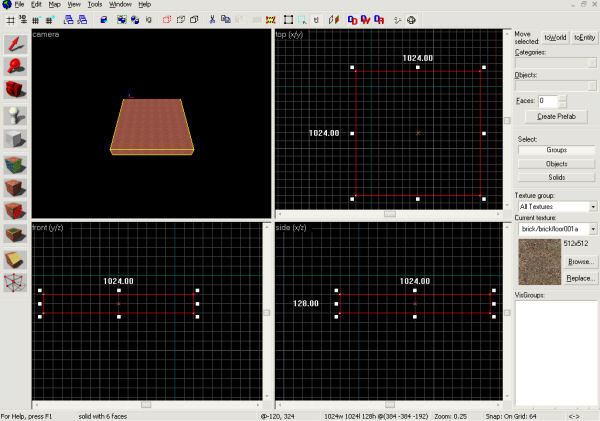600x421 pixels.
Task: Open the Texture Application multicolor cube tool
Action: (15, 165)
